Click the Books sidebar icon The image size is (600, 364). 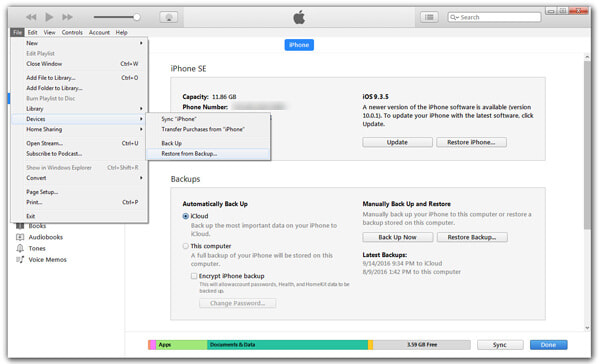point(20,226)
